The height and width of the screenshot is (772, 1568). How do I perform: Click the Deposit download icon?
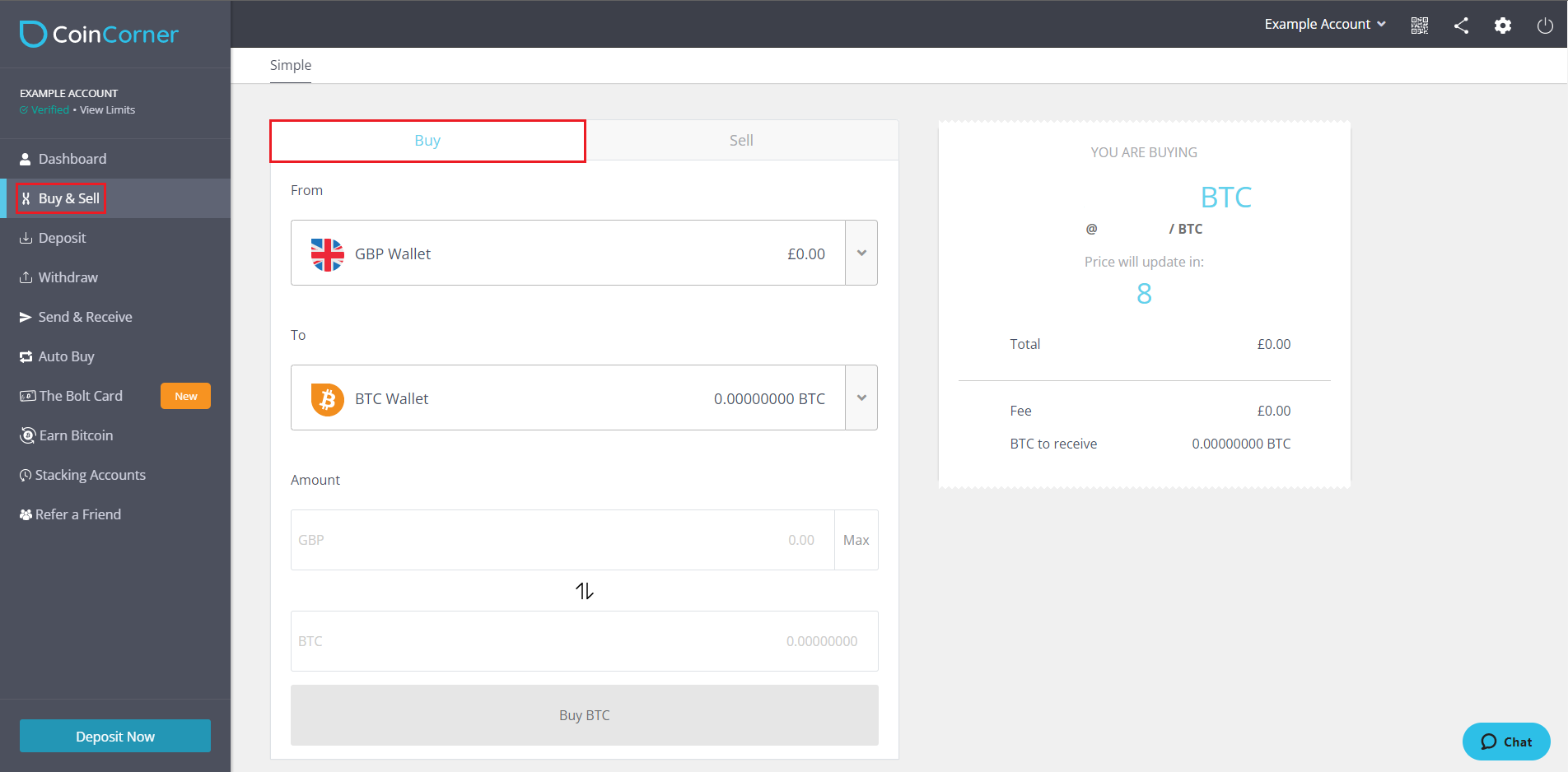coord(26,238)
